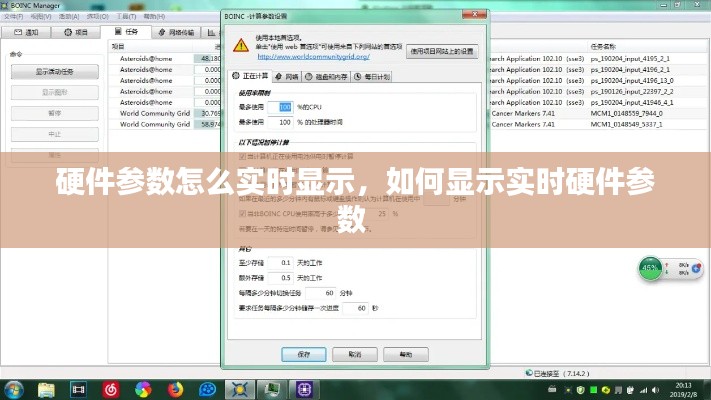This screenshot has width=711, height=400.
Task: Select task MCM1_0148559_7944_0
Action: (x=626, y=113)
